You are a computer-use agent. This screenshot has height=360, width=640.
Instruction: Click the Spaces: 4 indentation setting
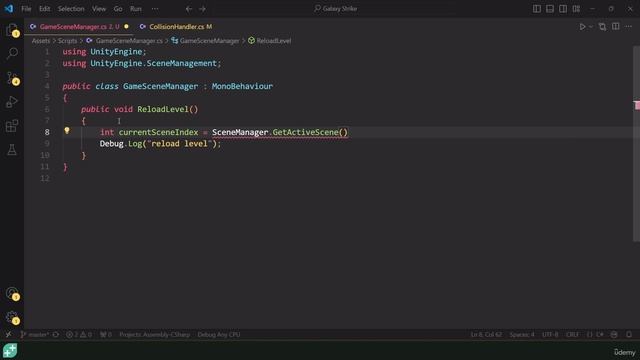[522, 335]
